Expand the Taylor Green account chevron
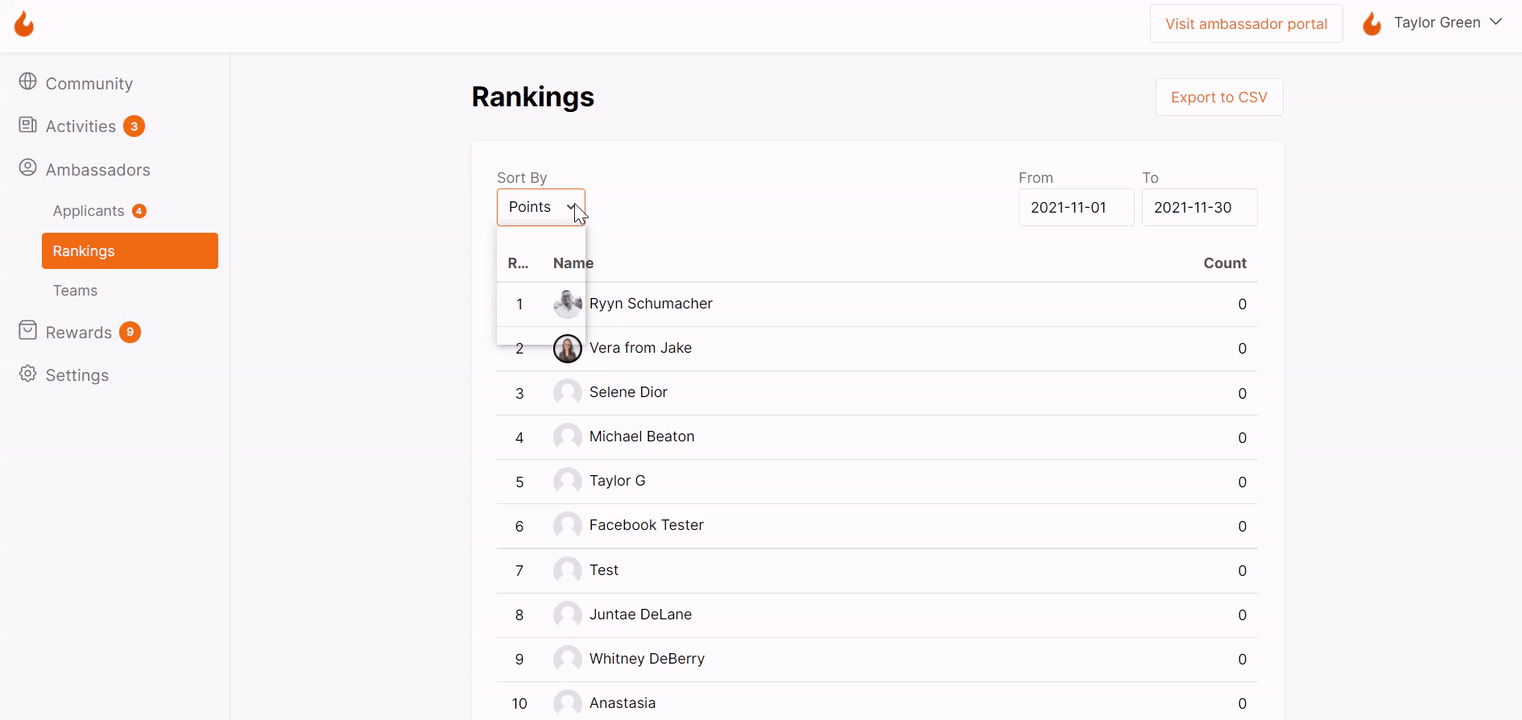The height and width of the screenshot is (720, 1522). point(1496,22)
